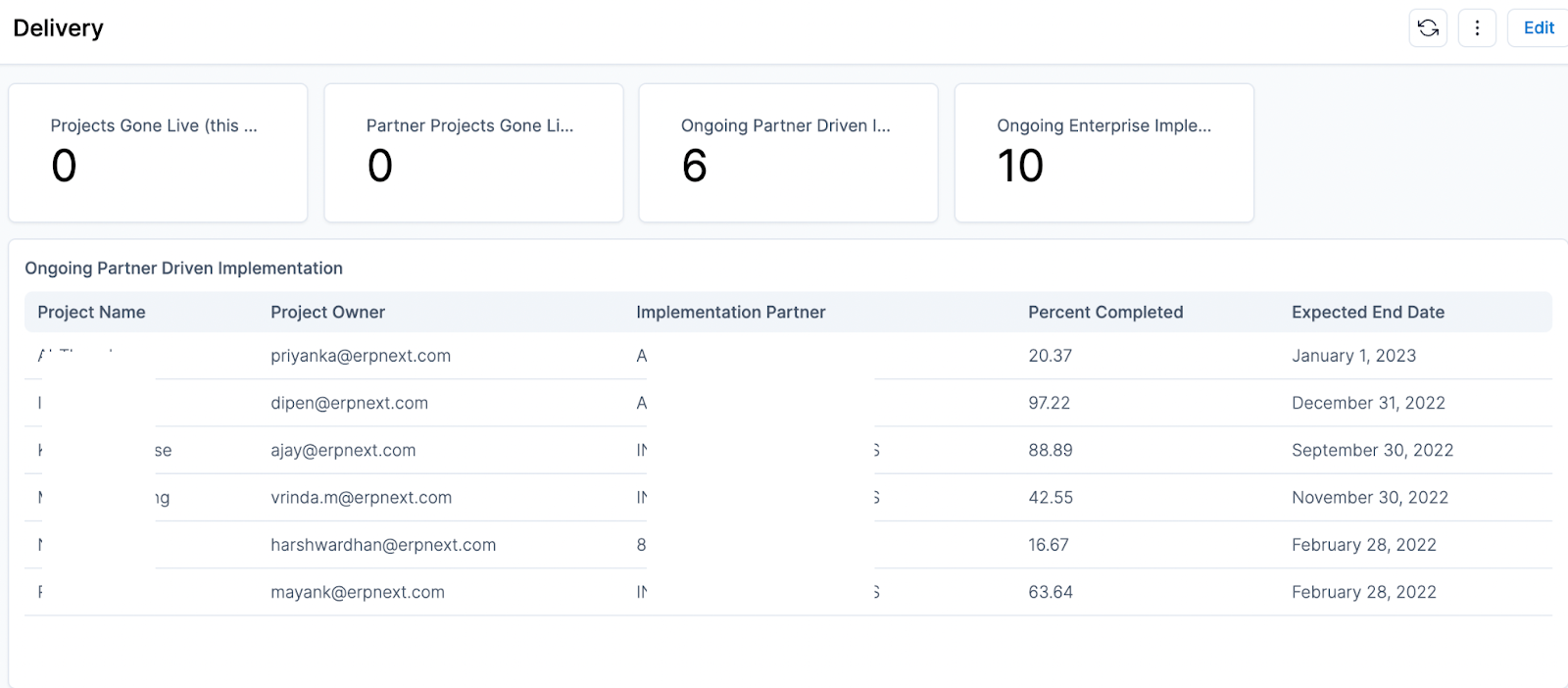This screenshot has width=1568, height=688.
Task: Click the refresh dashboard icon
Action: click(x=1428, y=28)
